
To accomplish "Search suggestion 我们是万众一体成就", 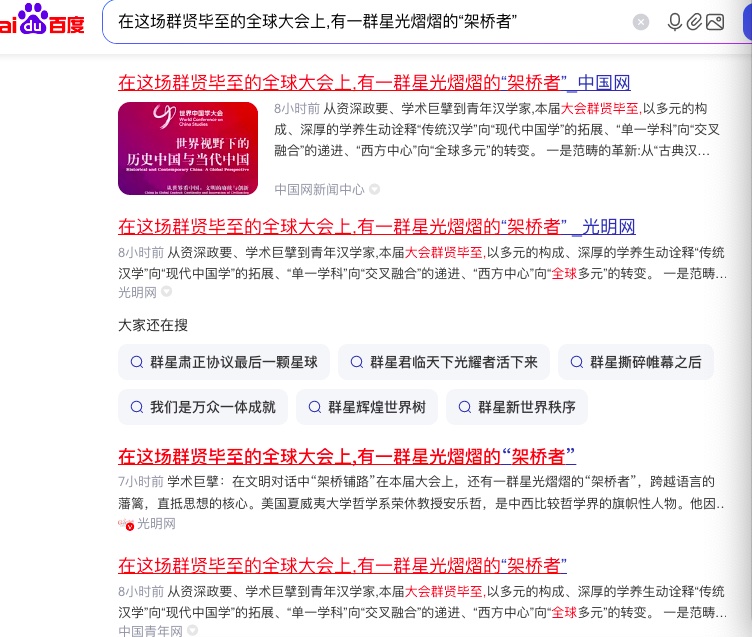I will (203, 407).
